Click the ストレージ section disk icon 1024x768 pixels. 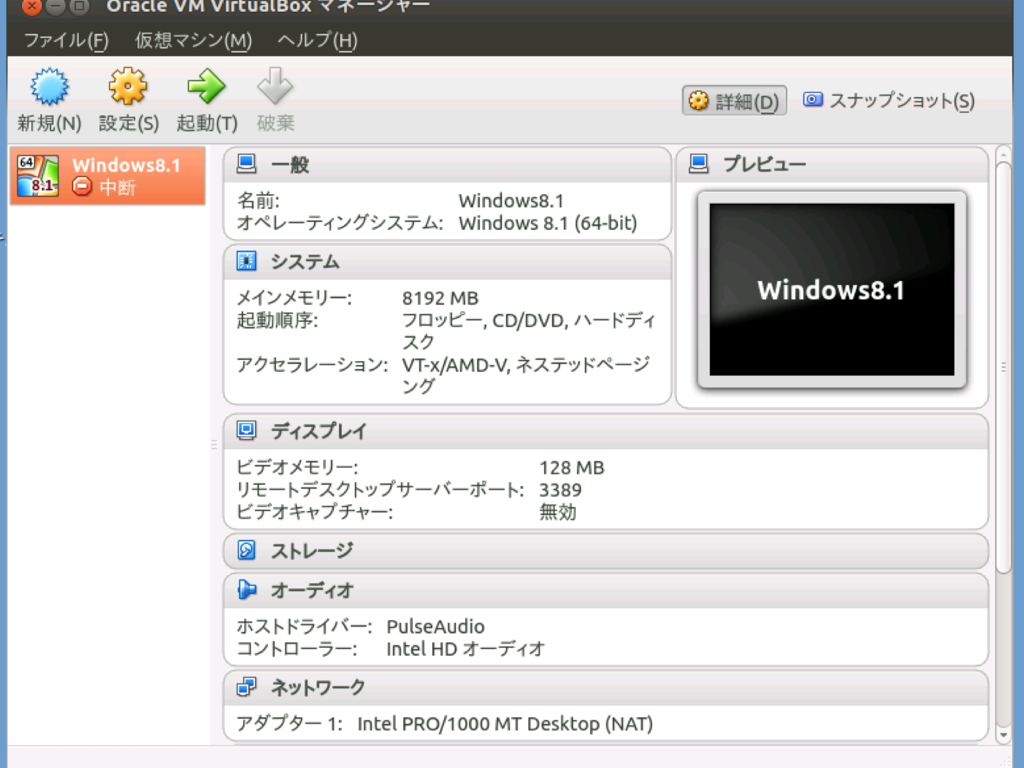pyautogui.click(x=246, y=551)
